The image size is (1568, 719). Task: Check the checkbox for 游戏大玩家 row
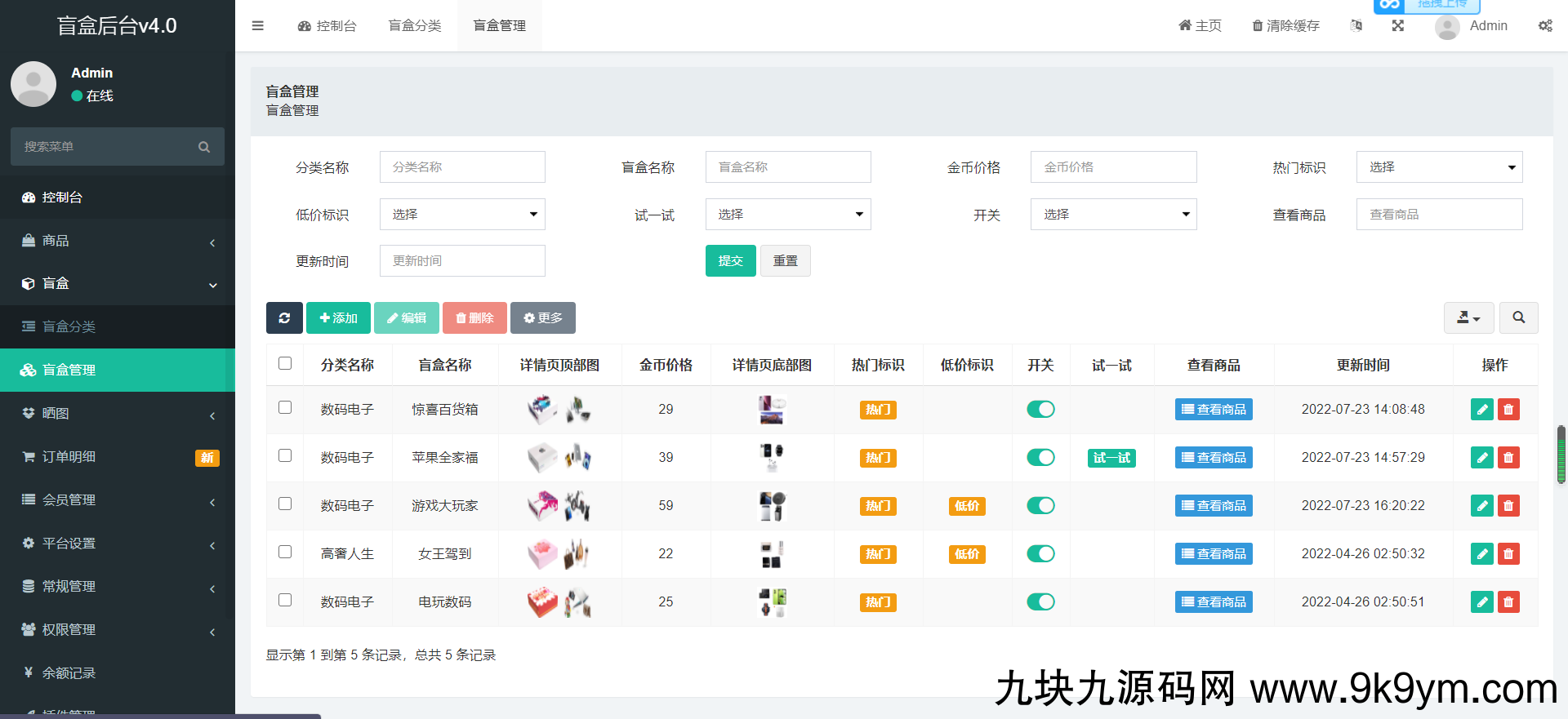coord(285,504)
